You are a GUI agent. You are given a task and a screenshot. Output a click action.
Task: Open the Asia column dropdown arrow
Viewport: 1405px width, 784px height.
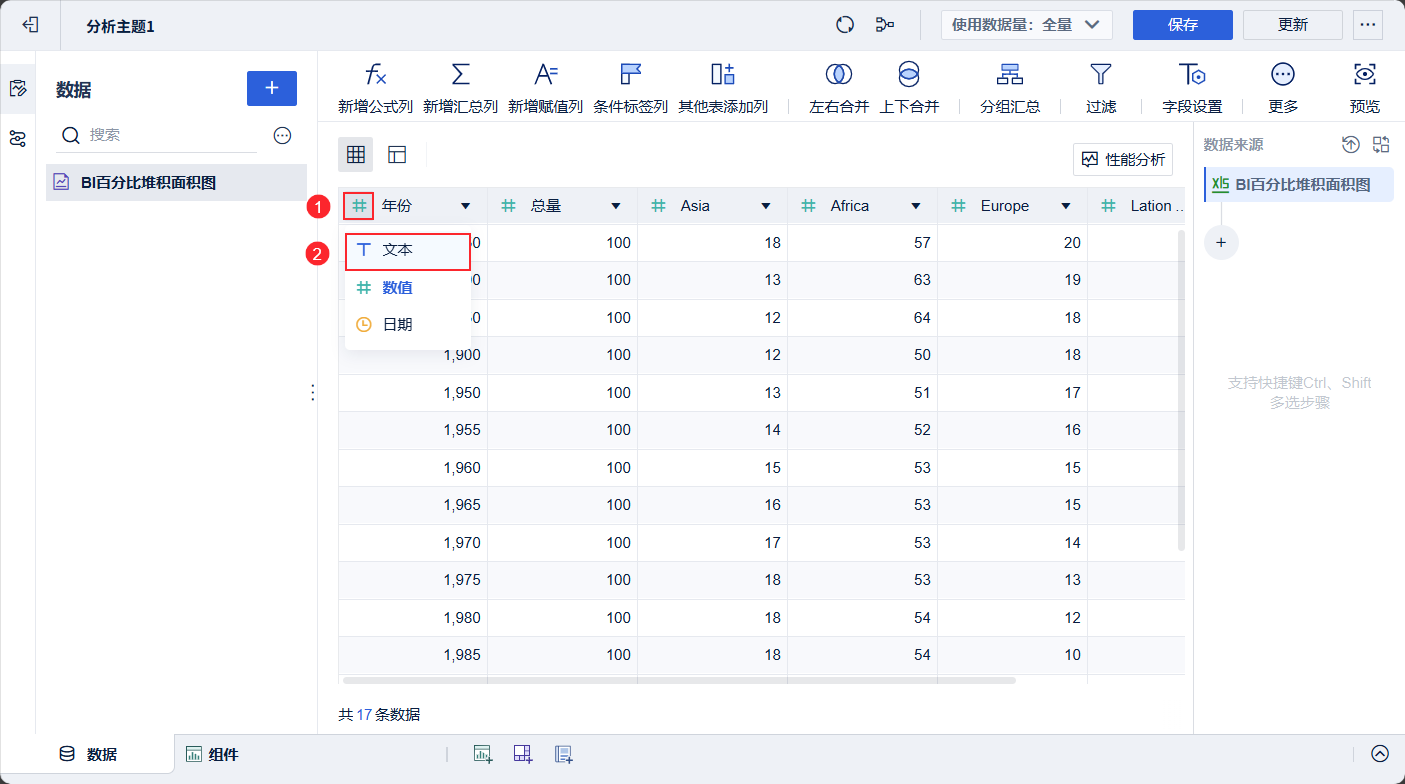(765, 206)
